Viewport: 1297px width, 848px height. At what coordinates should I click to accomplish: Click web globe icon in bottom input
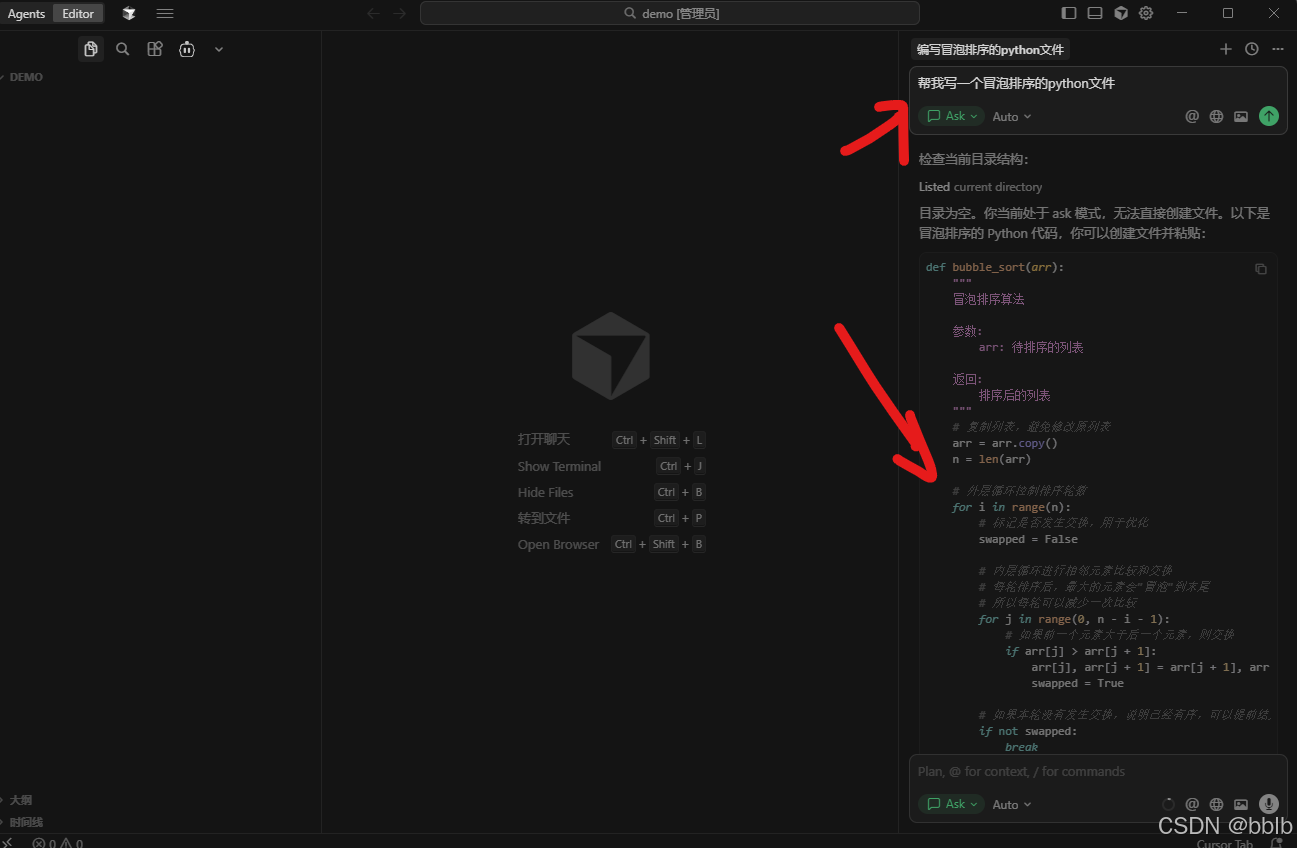point(1216,804)
